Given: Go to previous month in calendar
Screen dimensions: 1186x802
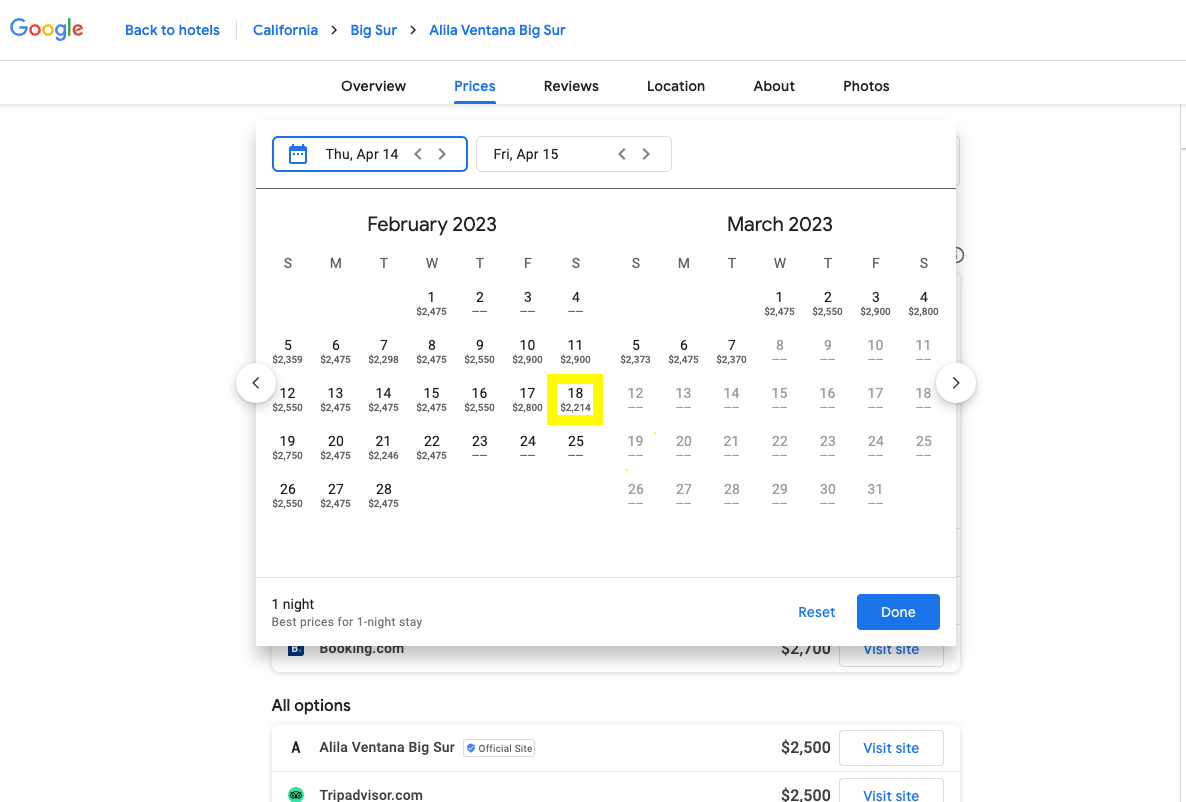Looking at the screenshot, I should (x=256, y=383).
